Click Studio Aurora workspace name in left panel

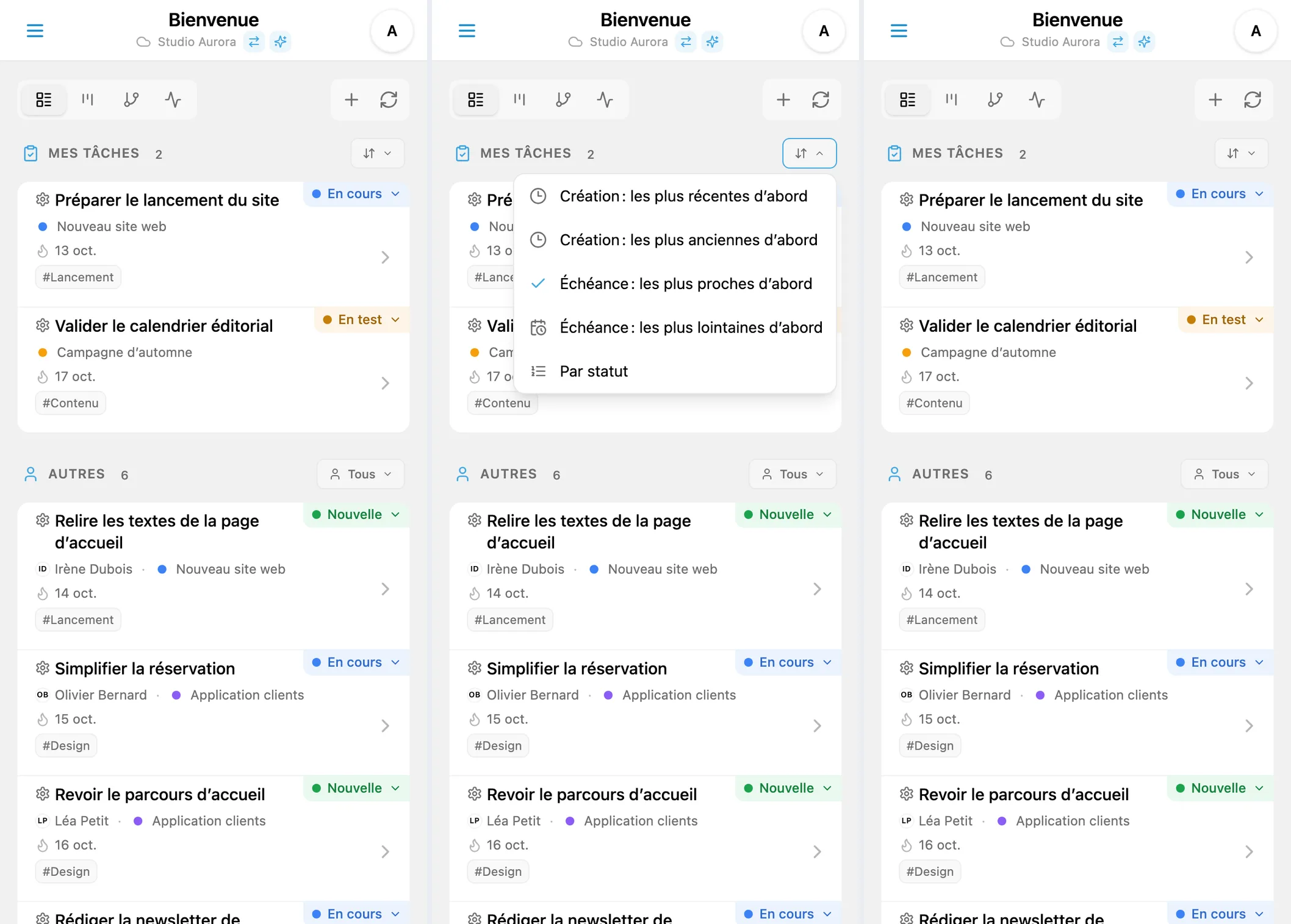(x=196, y=41)
